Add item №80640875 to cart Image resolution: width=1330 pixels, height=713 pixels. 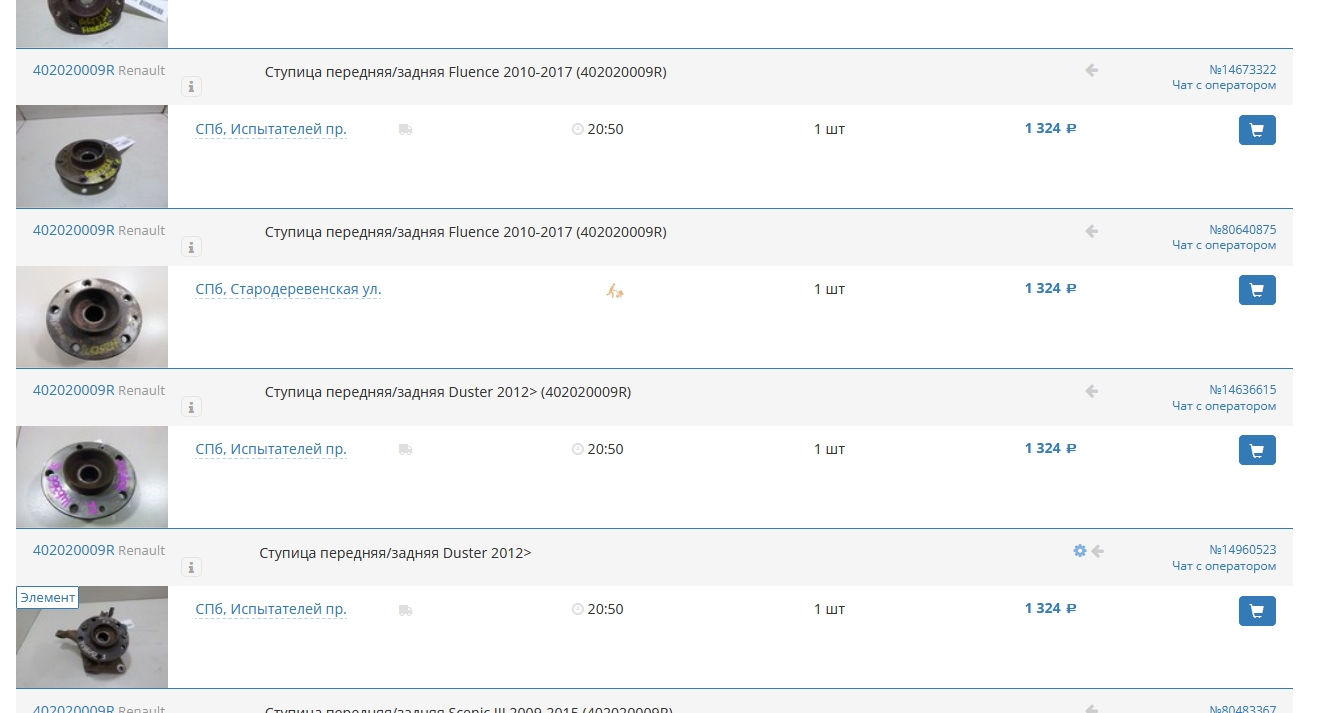click(1257, 290)
